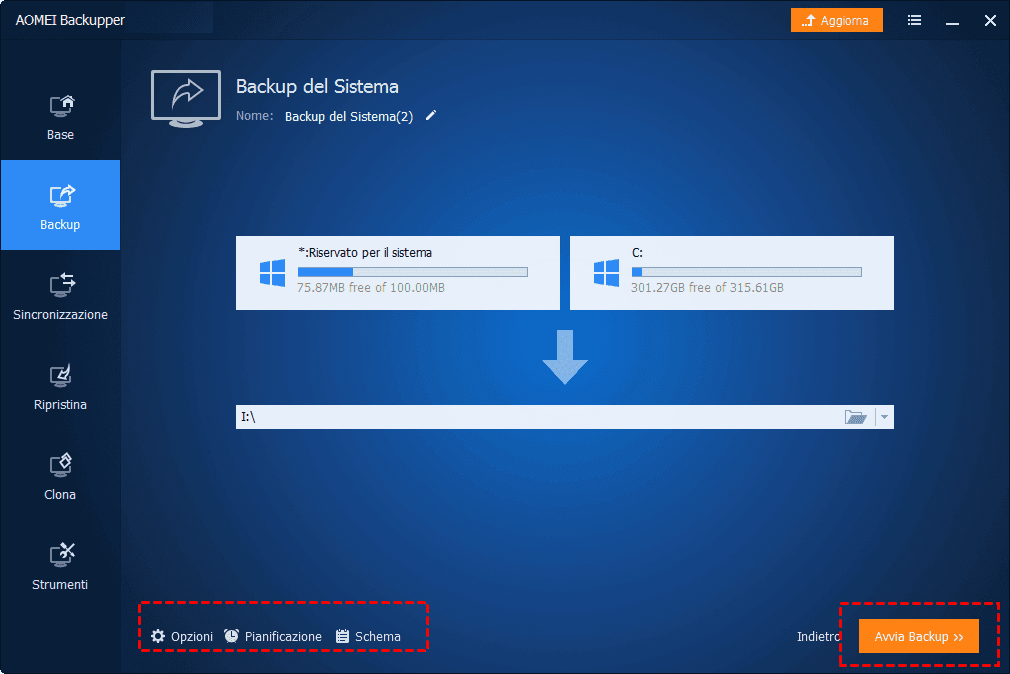The height and width of the screenshot is (674, 1010).
Task: Click the C: drive usage bar
Action: pos(747,272)
